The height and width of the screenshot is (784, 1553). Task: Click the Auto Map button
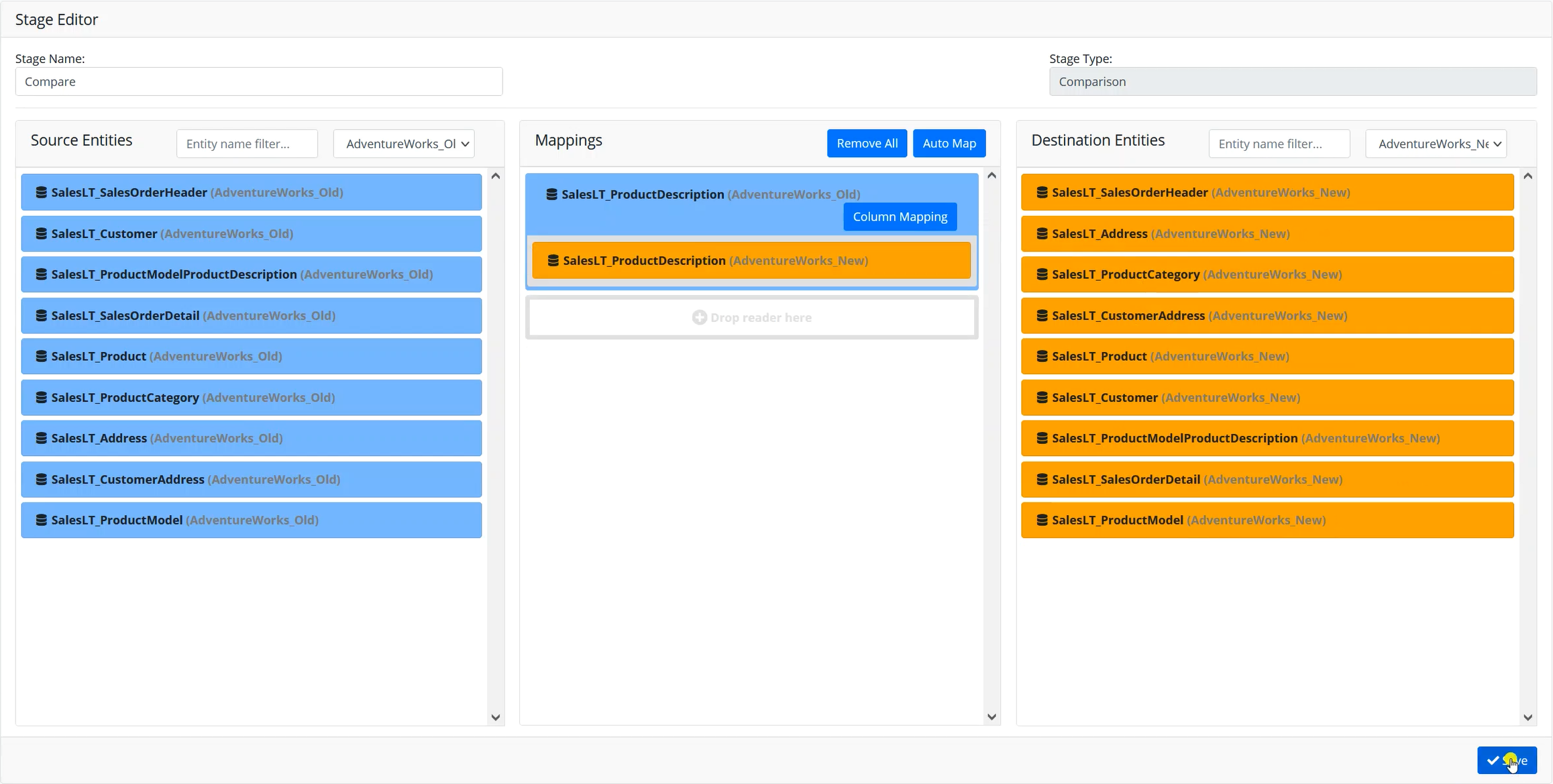click(949, 144)
